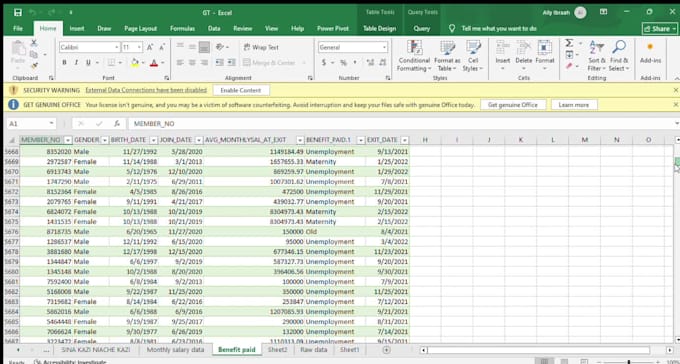Click column header K

click(521, 140)
